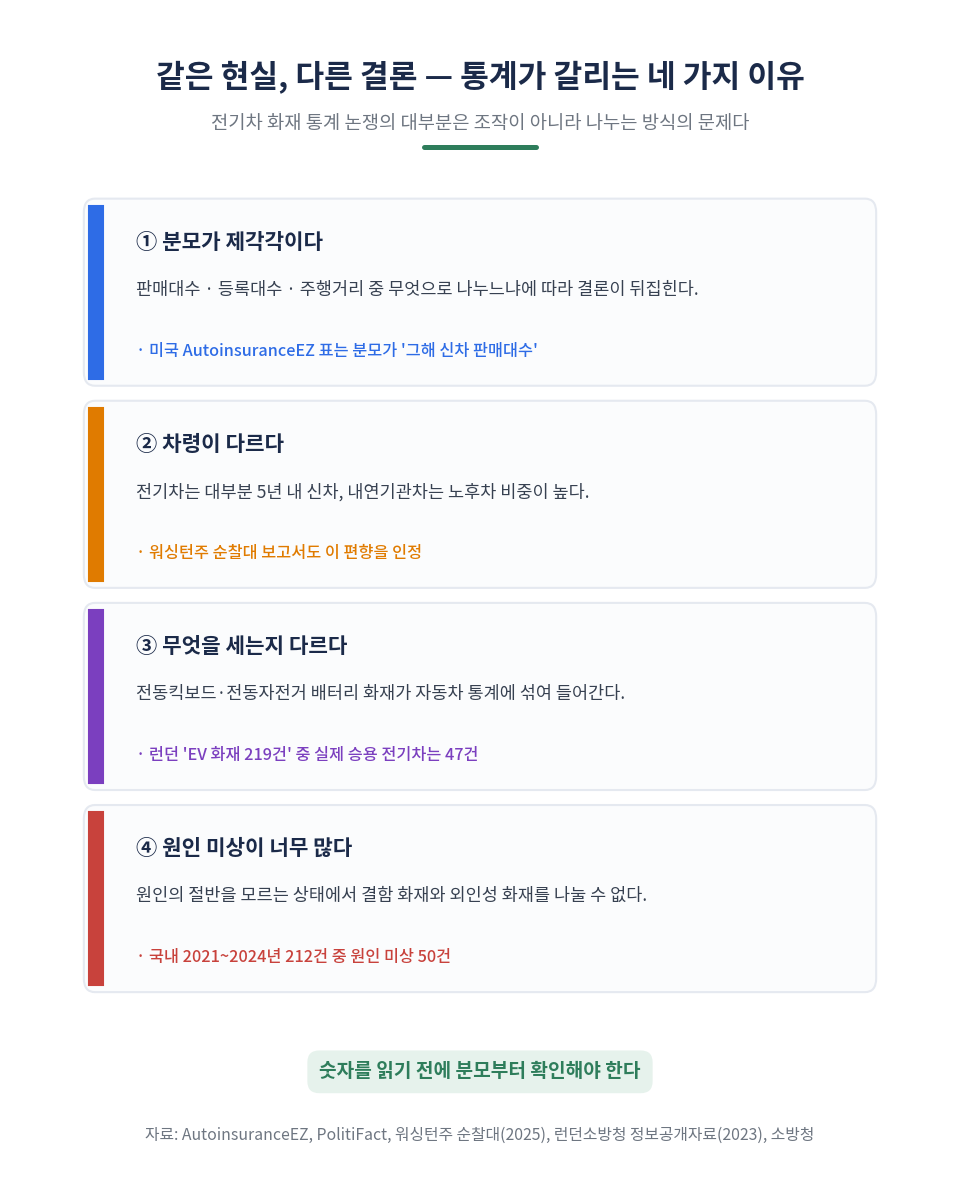Viewport: 959px width, 1185px height.
Task: Click the 자료 source line at the bottom
Action: point(479,1134)
